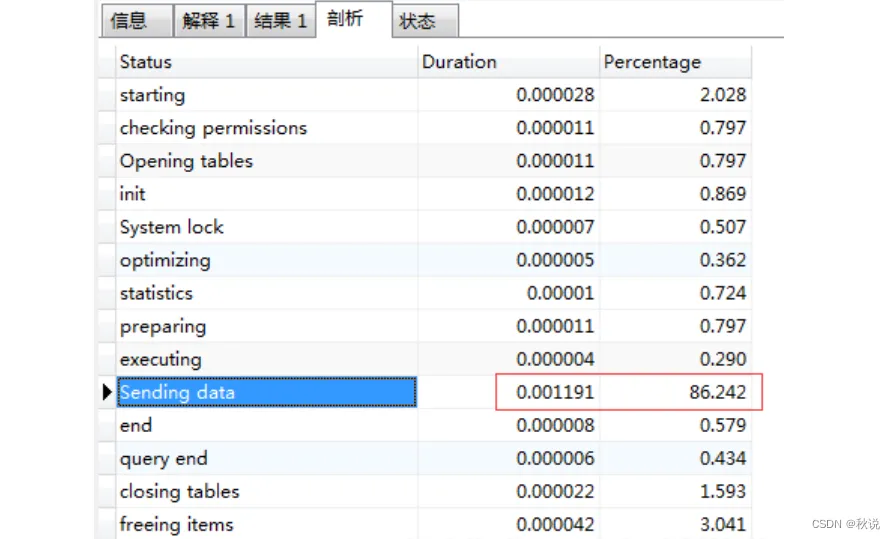Open the 结果 1 tab
Screen dimensions: 895x539
tap(280, 21)
